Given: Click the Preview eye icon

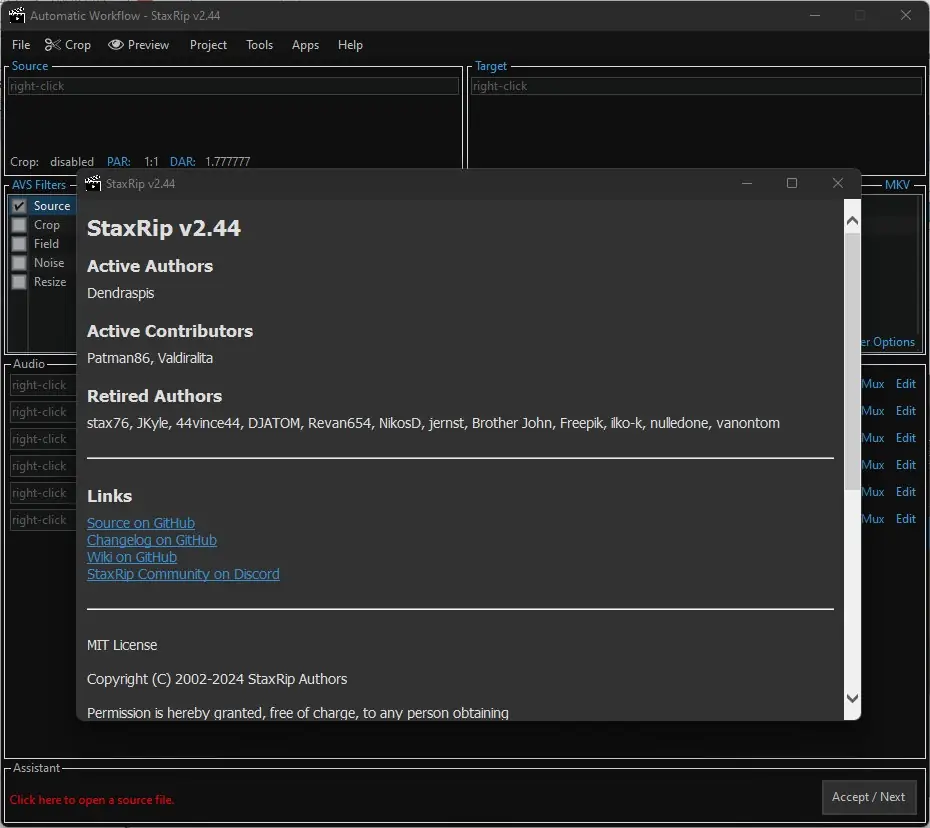Looking at the screenshot, I should coord(116,44).
